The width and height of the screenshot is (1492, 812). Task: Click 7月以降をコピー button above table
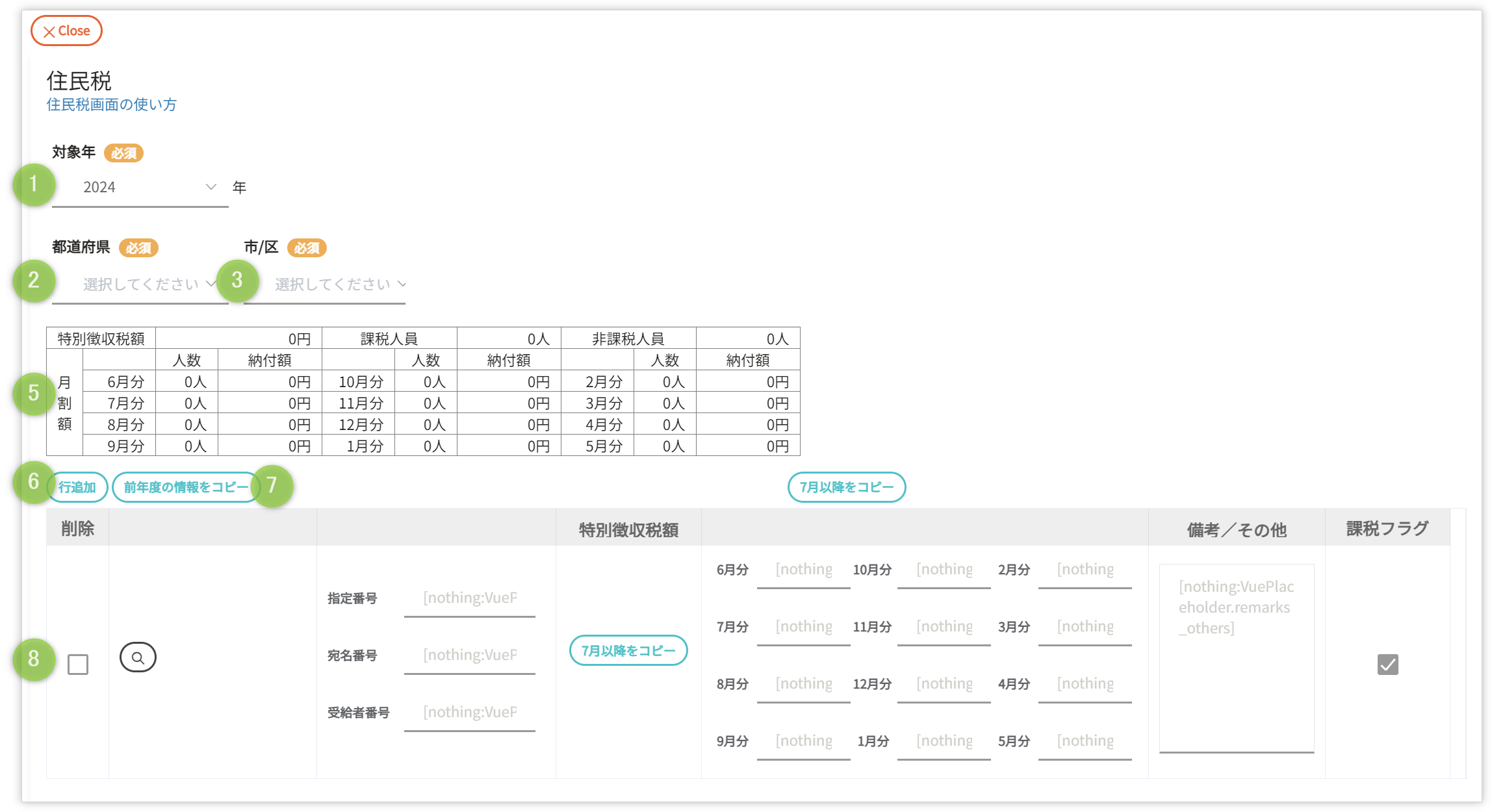coord(846,487)
